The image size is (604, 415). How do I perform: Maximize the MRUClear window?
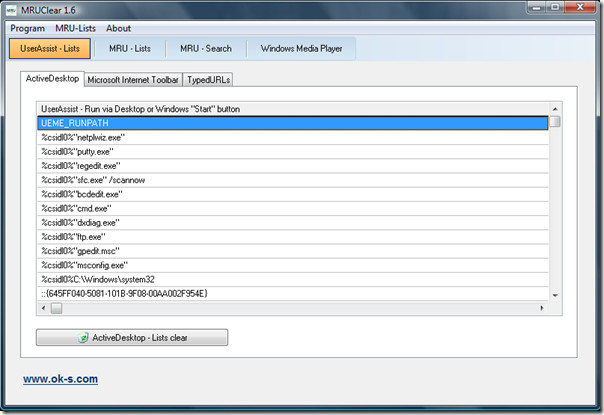(x=555, y=7)
